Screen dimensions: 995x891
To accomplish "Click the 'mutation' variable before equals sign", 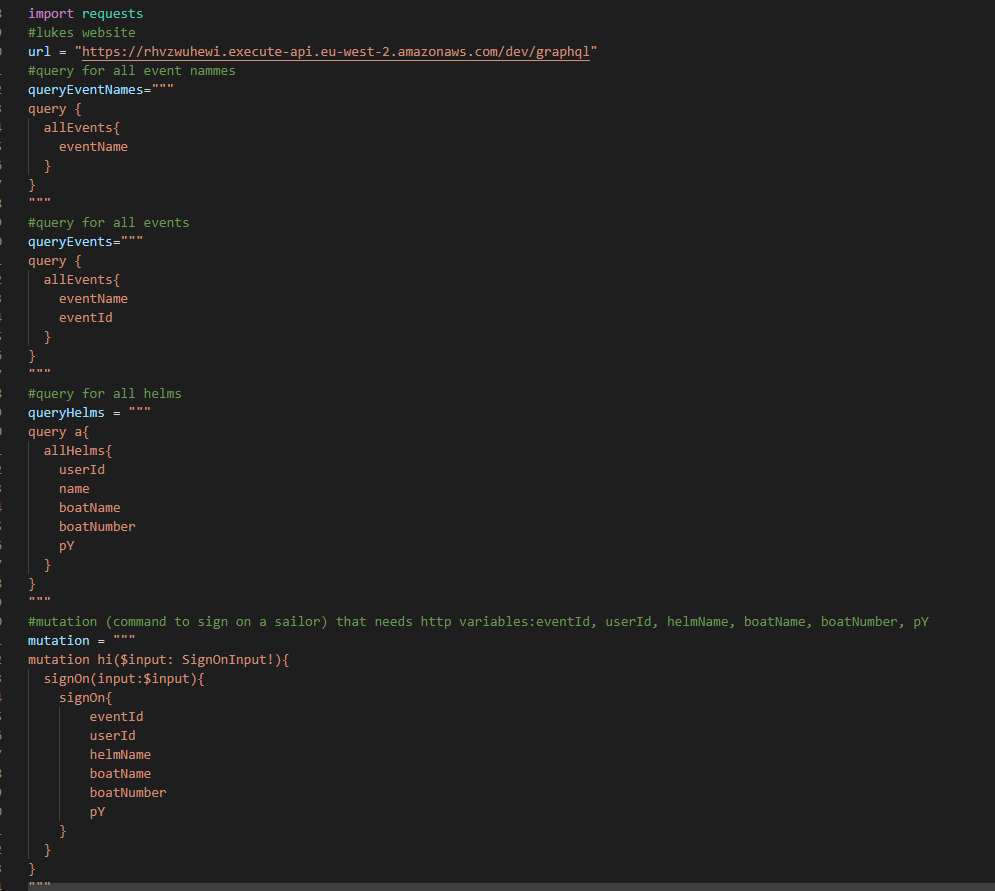I will click(58, 640).
